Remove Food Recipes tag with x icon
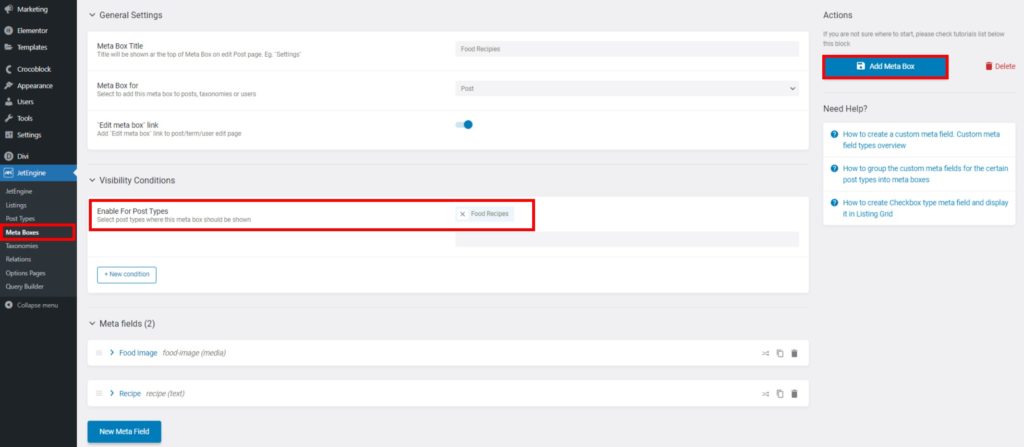 coord(462,214)
